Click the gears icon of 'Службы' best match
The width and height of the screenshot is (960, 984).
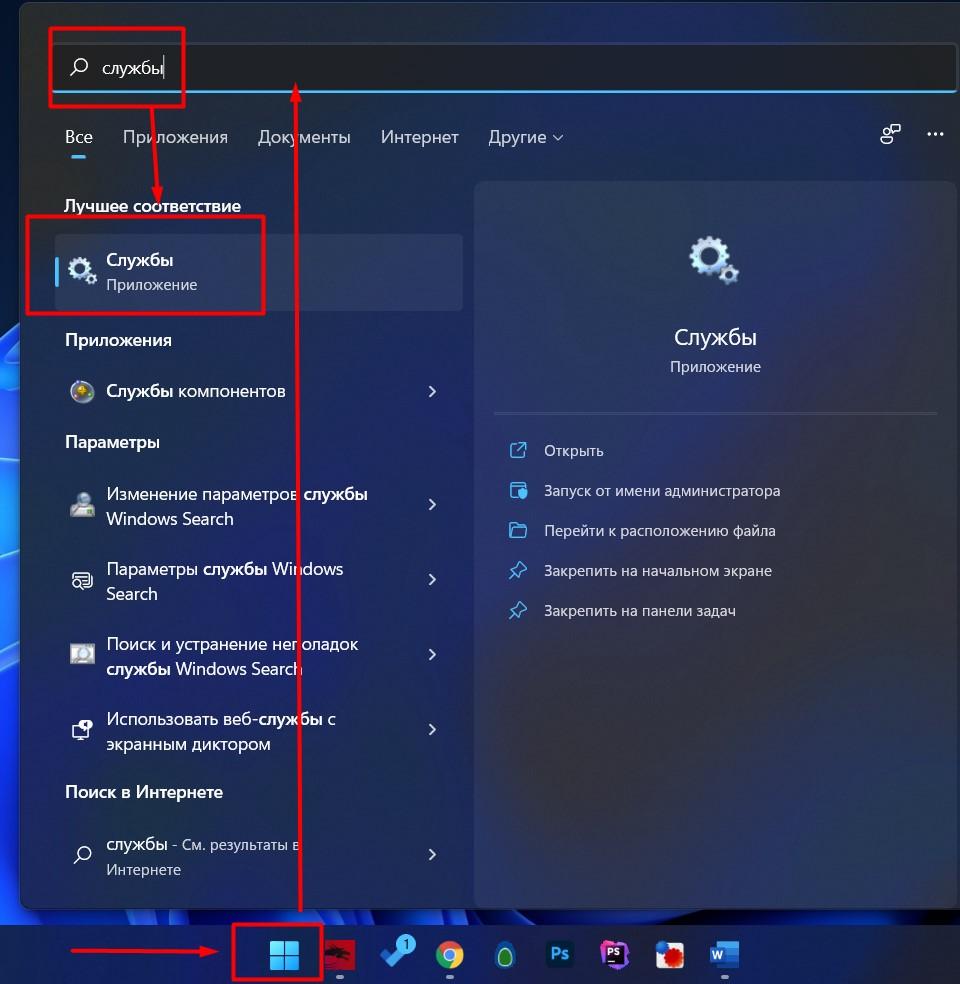point(82,271)
